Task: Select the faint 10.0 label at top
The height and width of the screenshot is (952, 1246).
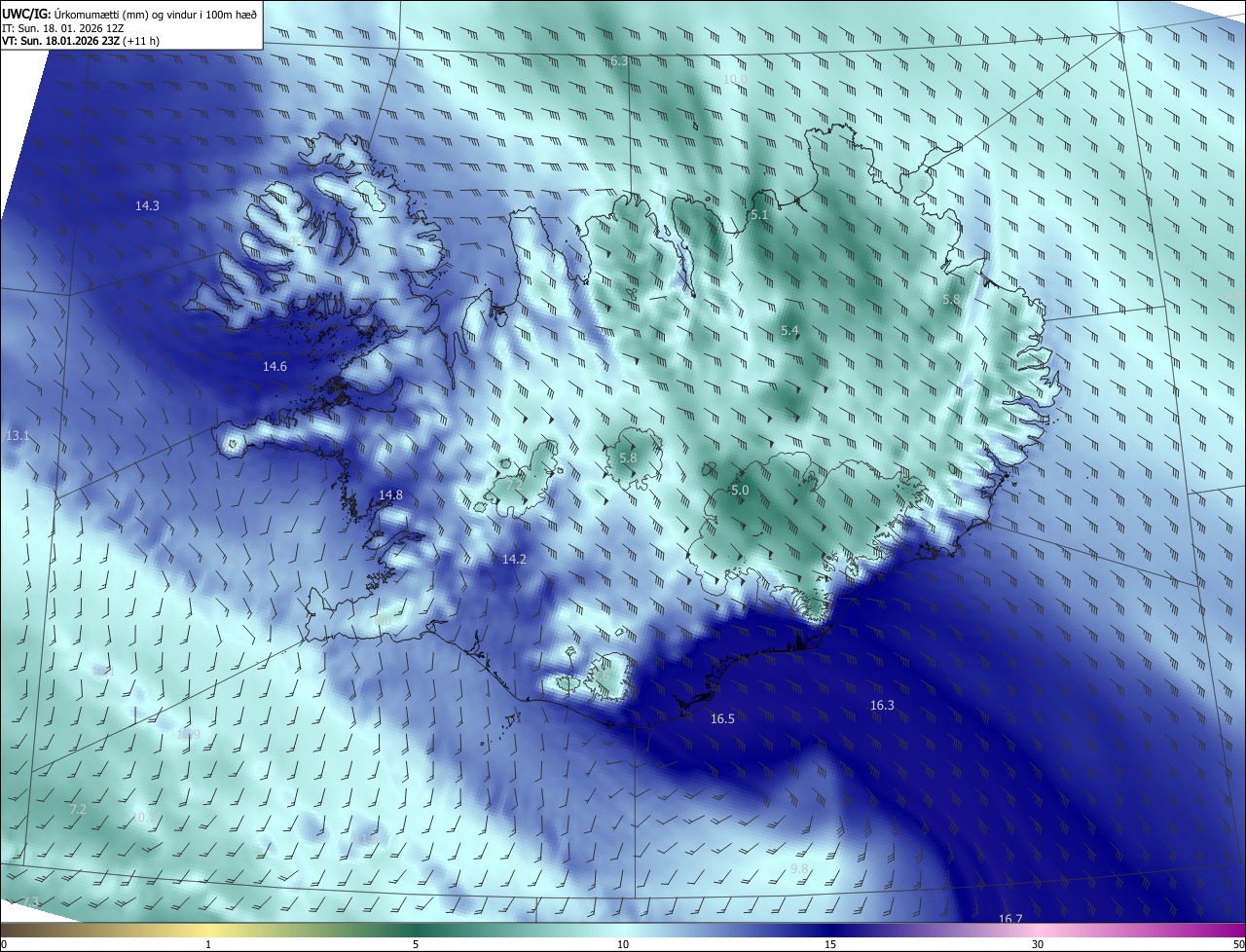Action: 735,79
